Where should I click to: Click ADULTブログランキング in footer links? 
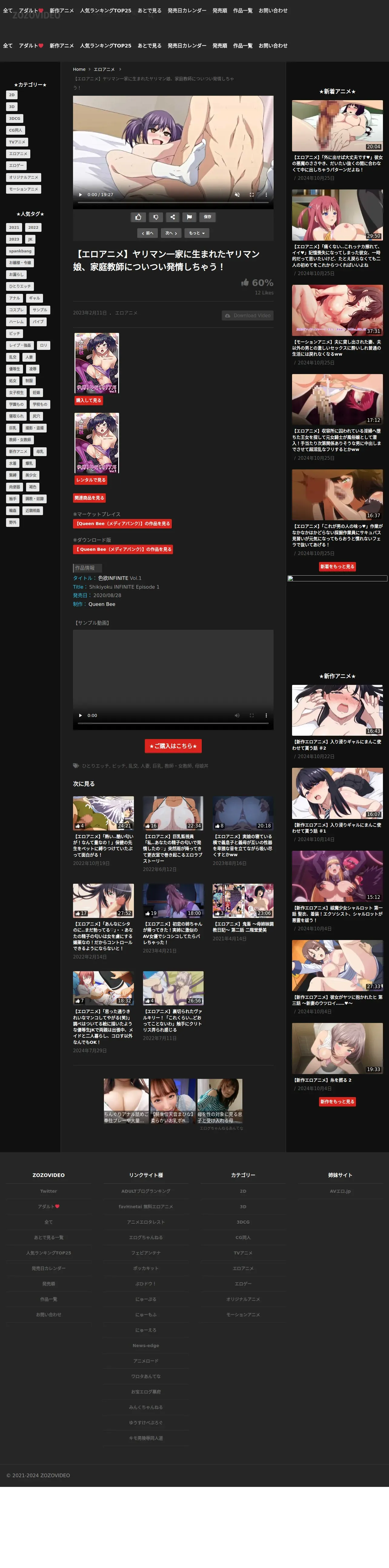[146, 1191]
